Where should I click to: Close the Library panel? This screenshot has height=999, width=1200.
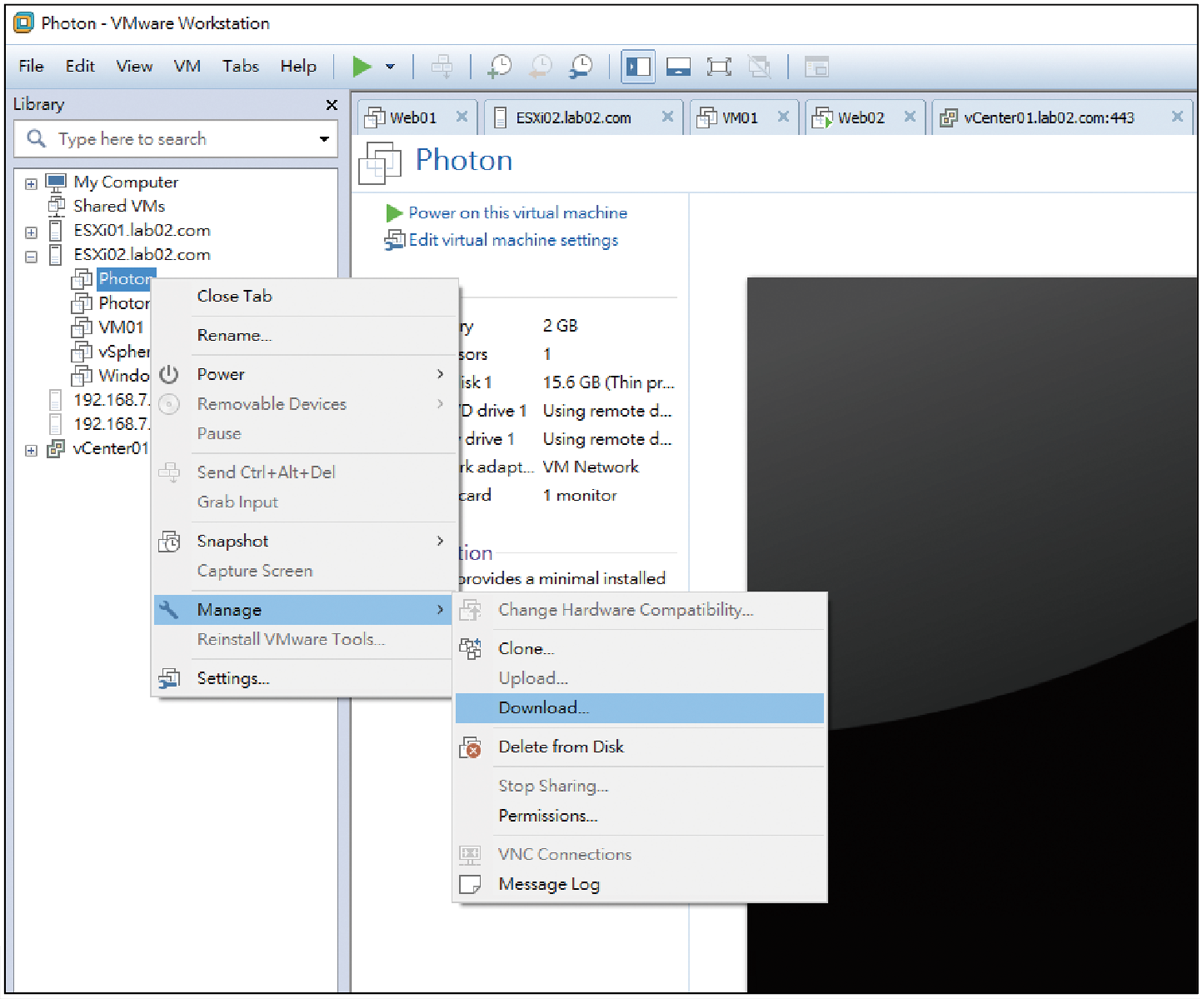[332, 105]
